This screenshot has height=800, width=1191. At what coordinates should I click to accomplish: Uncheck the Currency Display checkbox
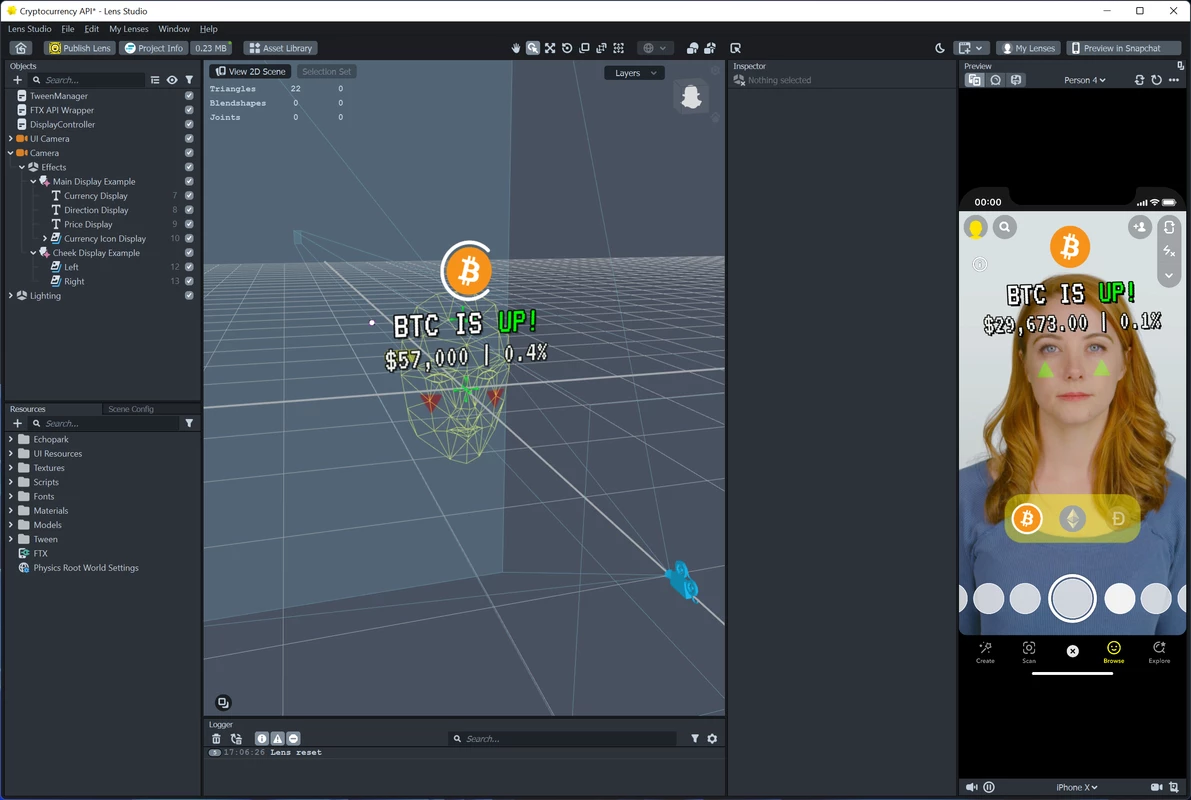(189, 196)
